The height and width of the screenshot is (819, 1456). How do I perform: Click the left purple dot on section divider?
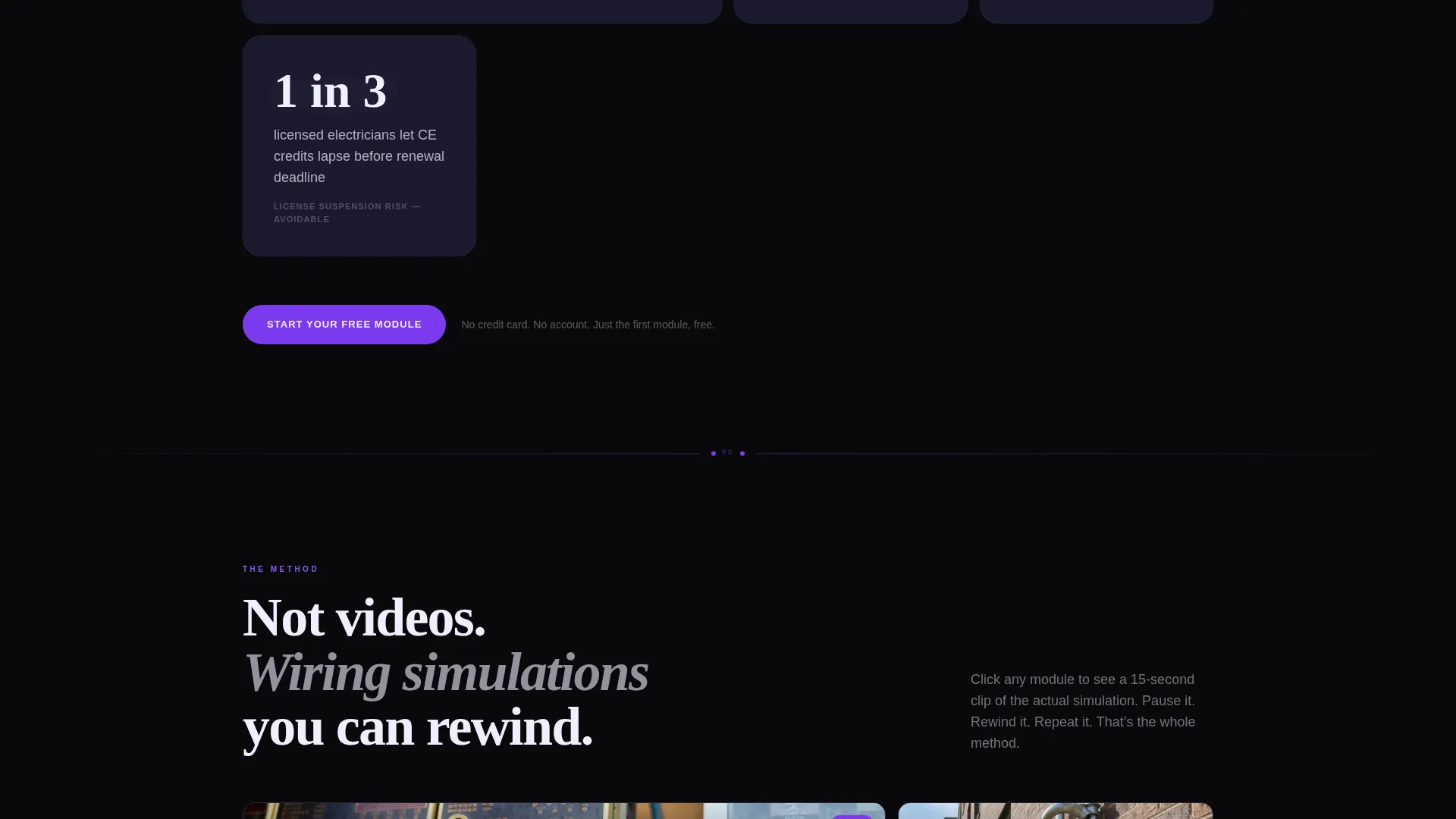pyautogui.click(x=714, y=453)
